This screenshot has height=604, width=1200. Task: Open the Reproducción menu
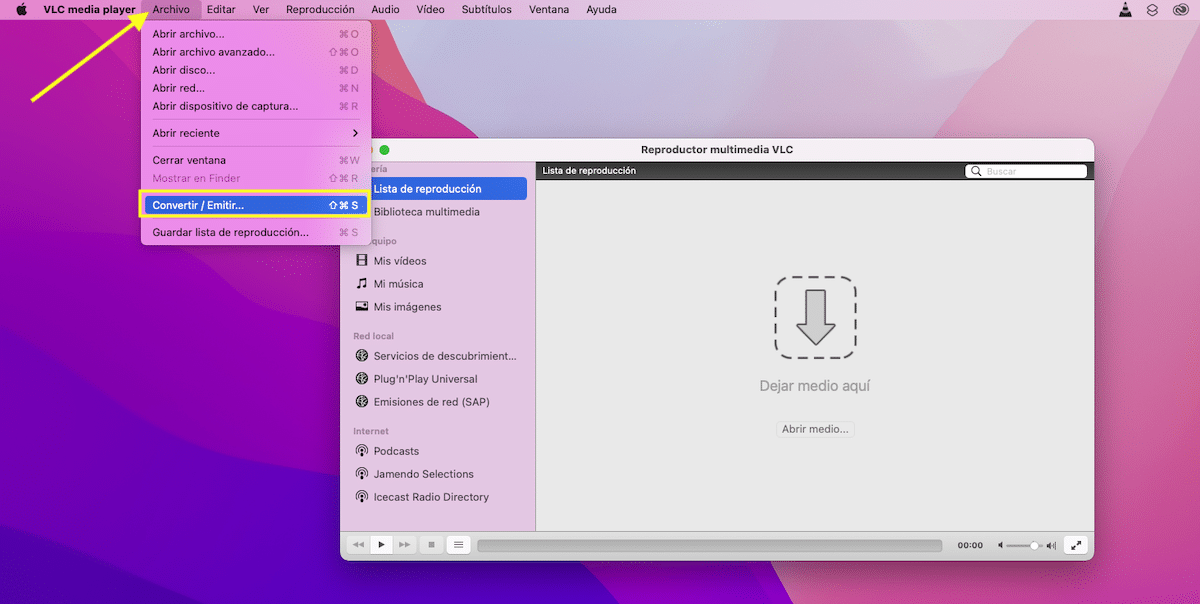320,10
